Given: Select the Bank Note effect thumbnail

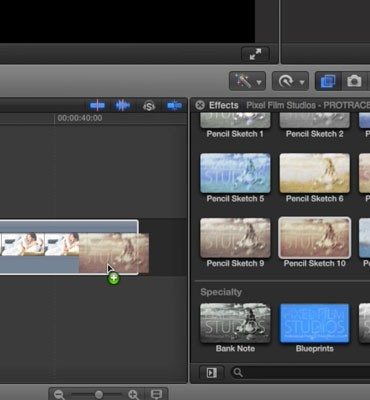Looking at the screenshot, I should (235, 323).
